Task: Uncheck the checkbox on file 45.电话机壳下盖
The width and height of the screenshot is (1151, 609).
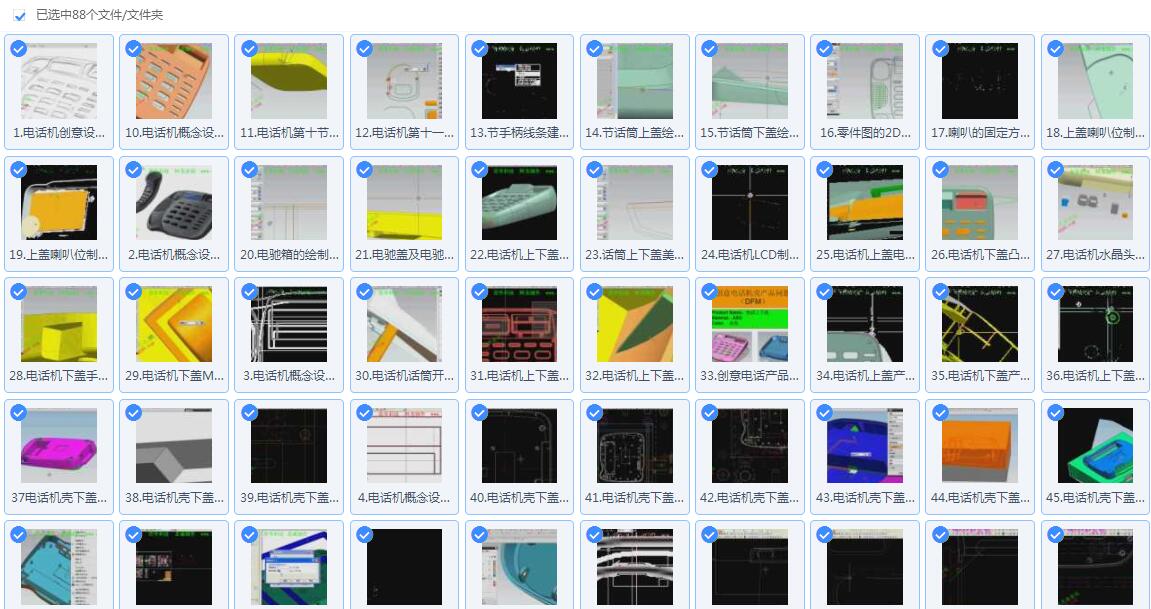Action: point(1056,413)
